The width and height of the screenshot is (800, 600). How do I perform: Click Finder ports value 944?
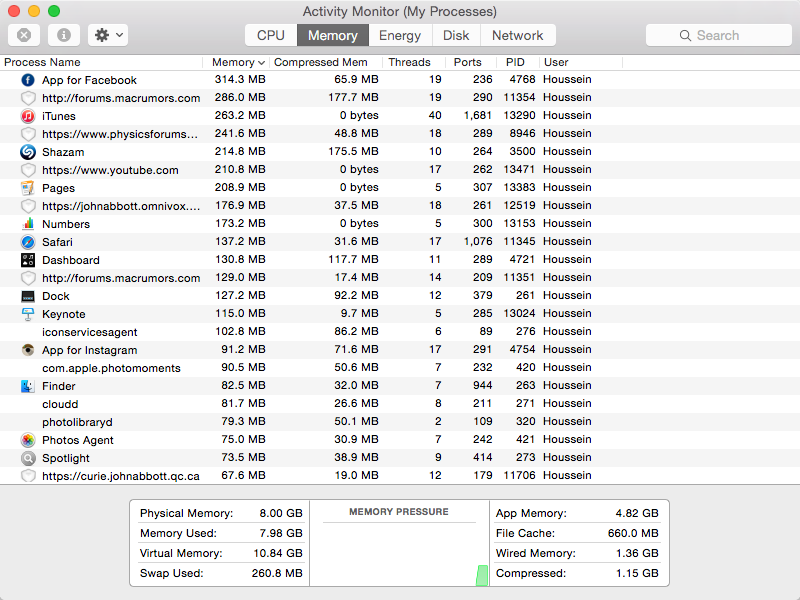[x=483, y=385]
